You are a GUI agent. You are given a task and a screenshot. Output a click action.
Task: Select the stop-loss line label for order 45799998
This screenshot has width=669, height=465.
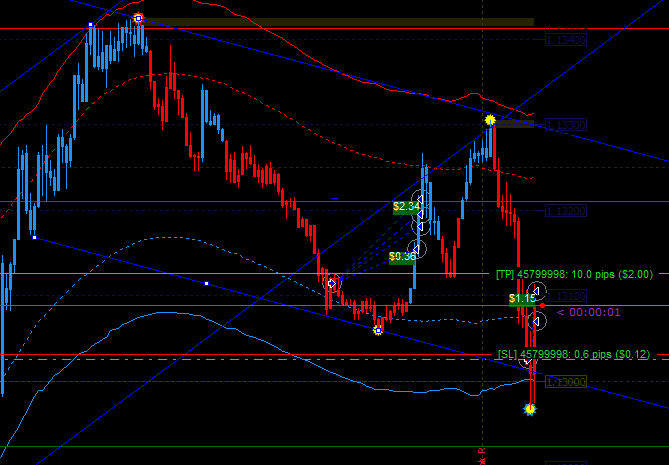point(574,354)
